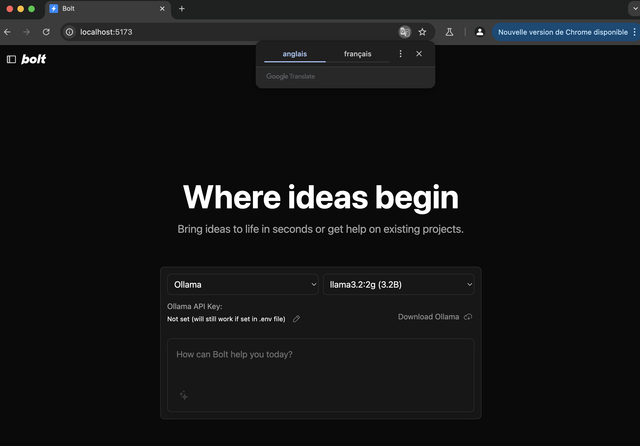Click the Not set API key status text
Image resolution: width=640 pixels, height=446 pixels.
pyautogui.click(x=226, y=319)
